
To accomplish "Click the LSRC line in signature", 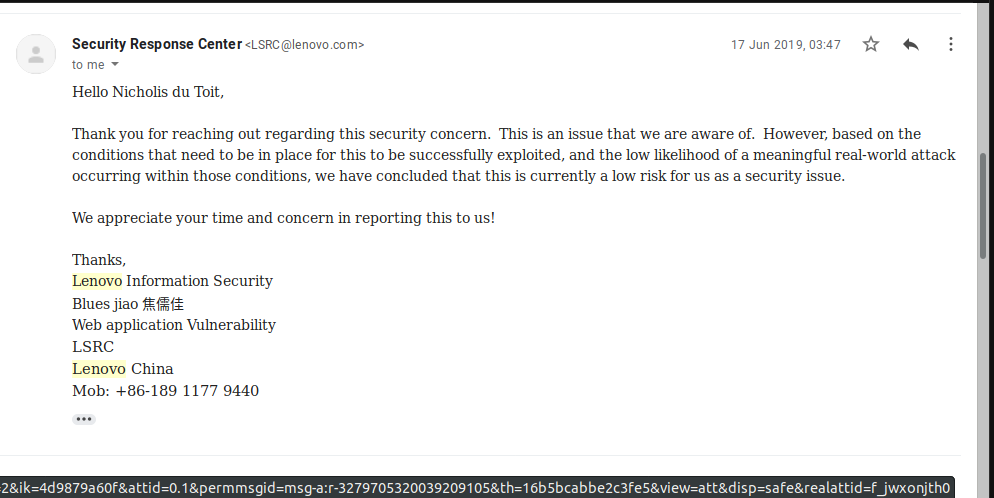I will tap(93, 347).
